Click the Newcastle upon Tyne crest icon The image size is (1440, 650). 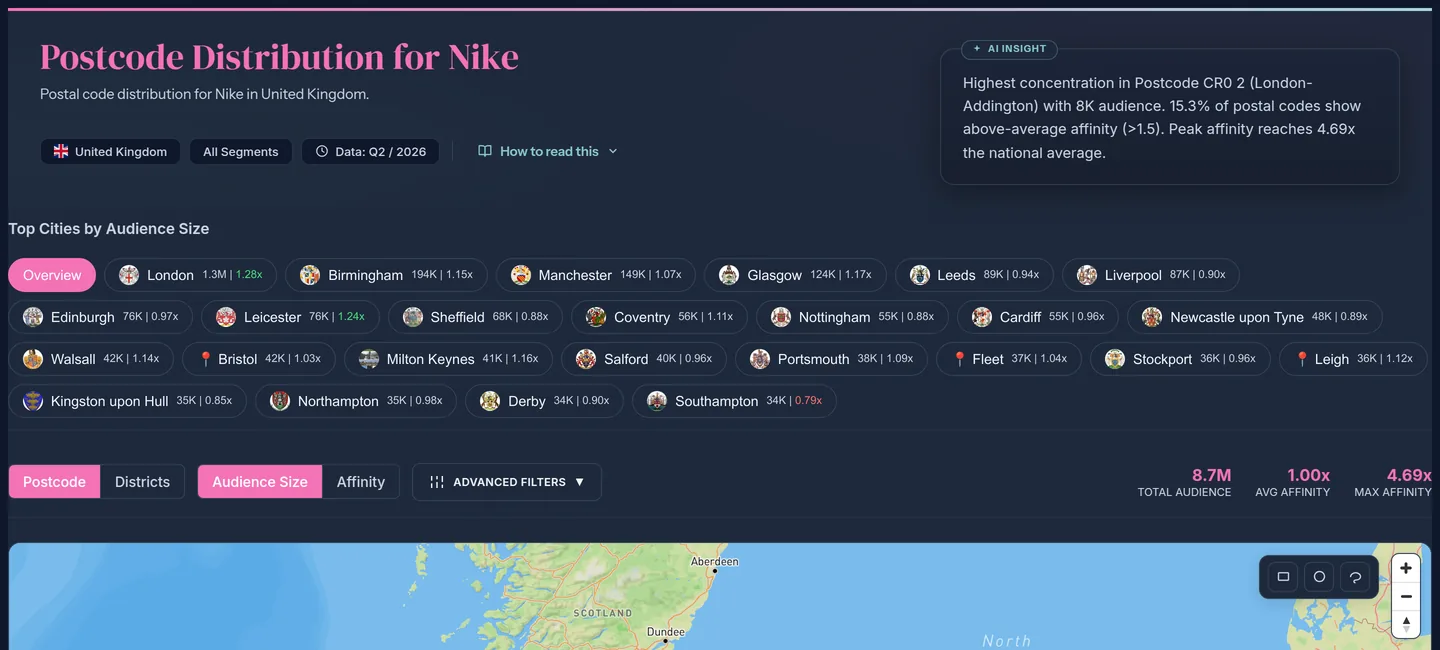[1152, 317]
